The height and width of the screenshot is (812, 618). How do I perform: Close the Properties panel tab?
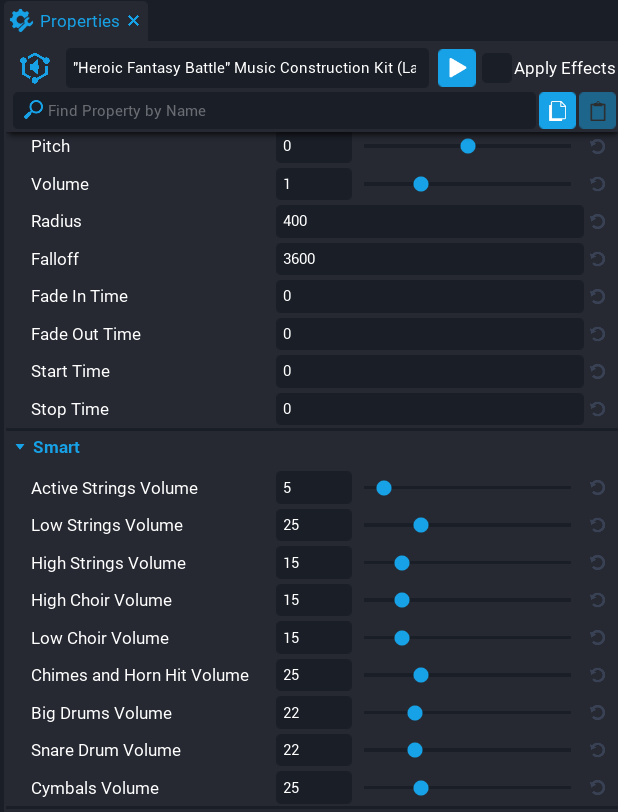(131, 20)
